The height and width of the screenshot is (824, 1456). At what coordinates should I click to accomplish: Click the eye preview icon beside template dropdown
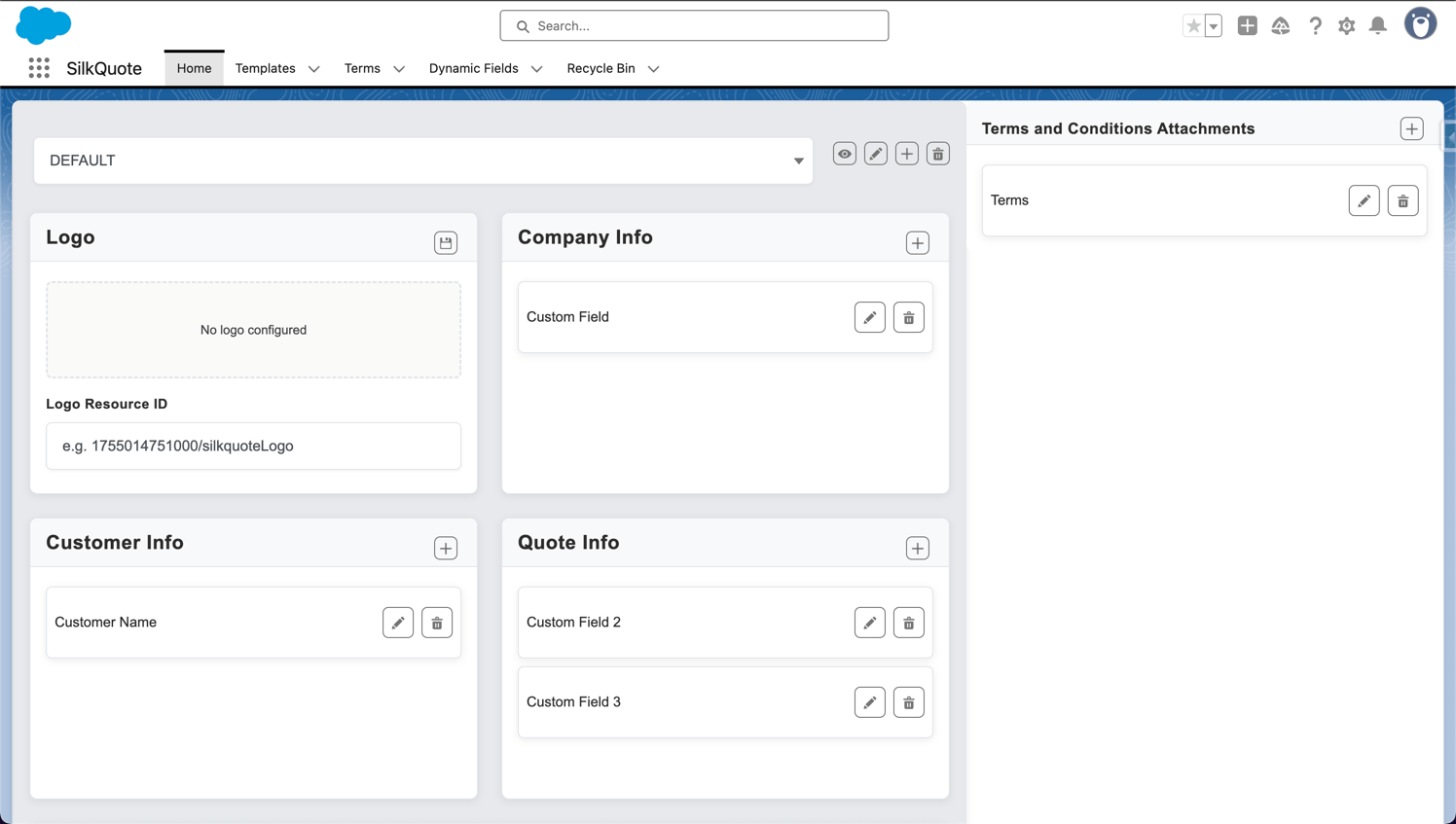coord(844,154)
